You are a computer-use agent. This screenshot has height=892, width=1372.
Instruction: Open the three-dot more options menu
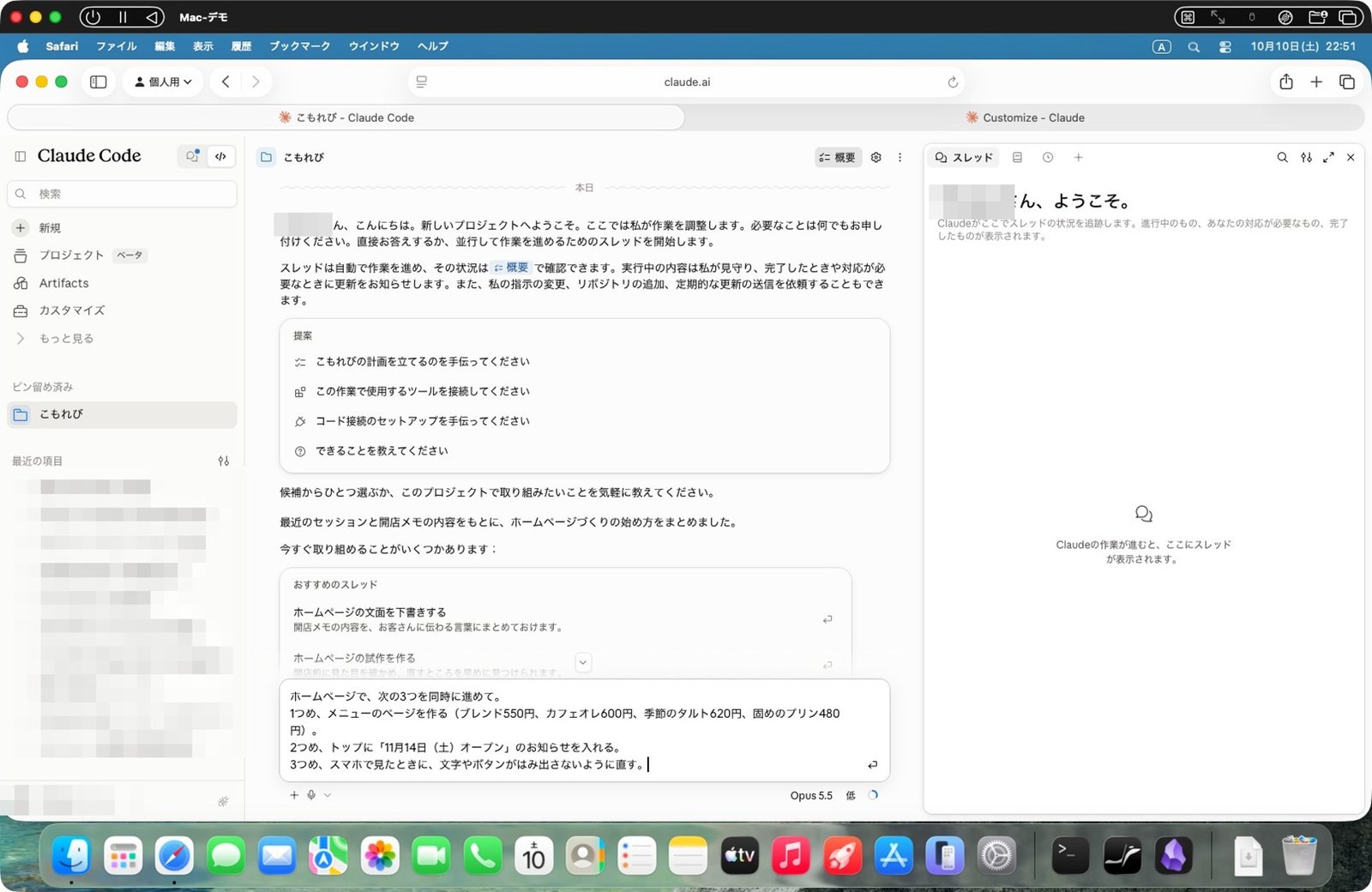pos(900,157)
